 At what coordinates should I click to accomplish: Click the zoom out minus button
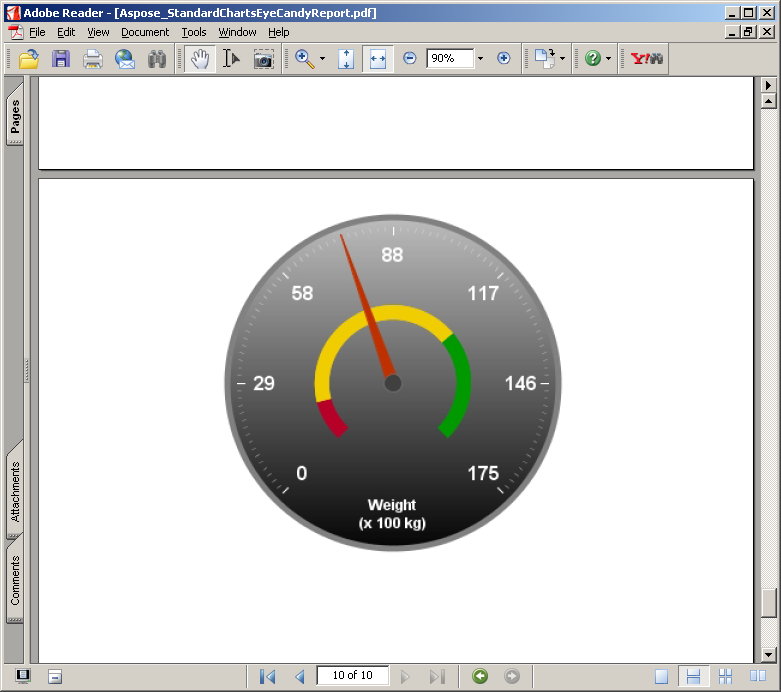(x=409, y=59)
